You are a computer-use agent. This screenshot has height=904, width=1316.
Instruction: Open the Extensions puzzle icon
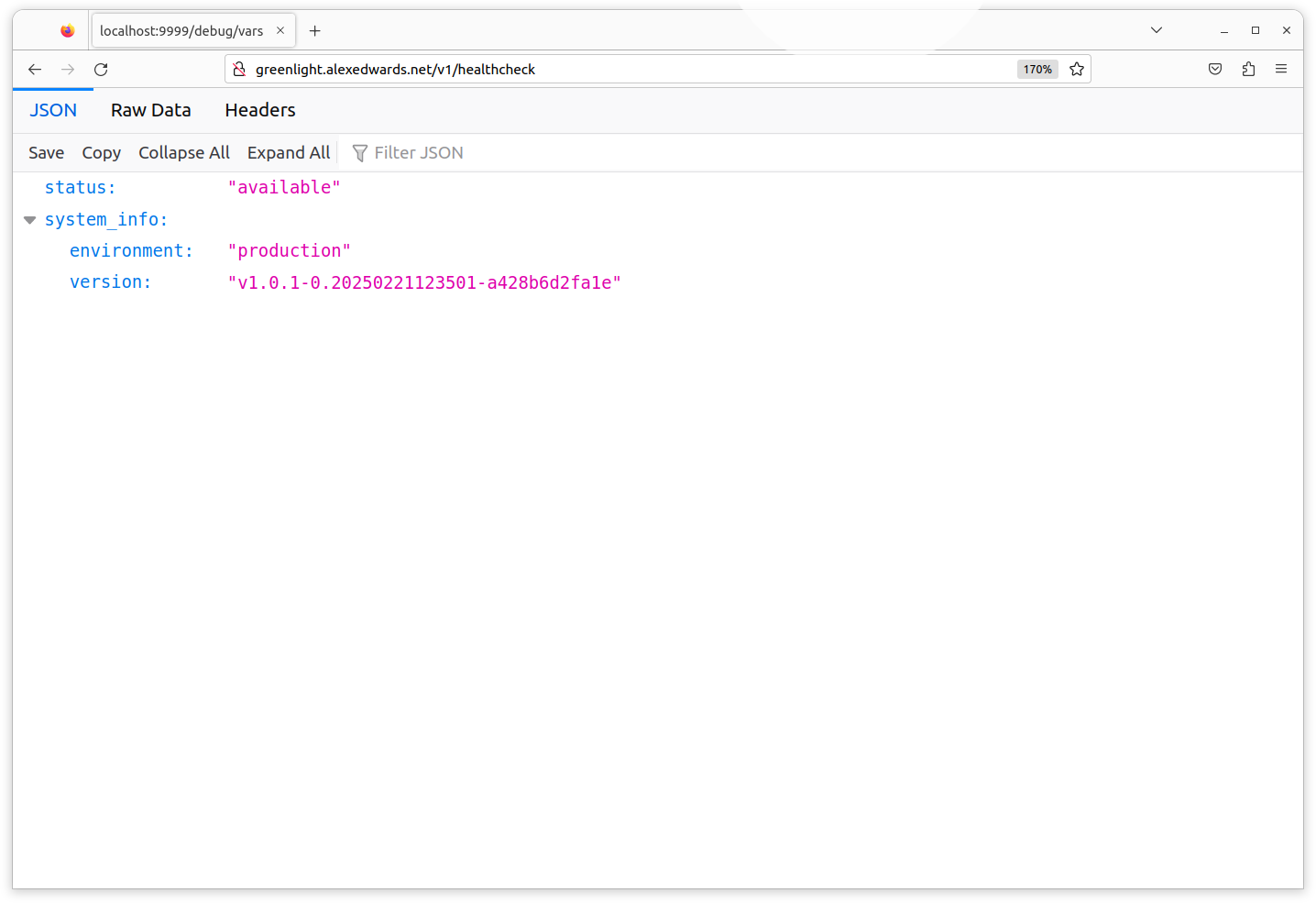(x=1248, y=70)
